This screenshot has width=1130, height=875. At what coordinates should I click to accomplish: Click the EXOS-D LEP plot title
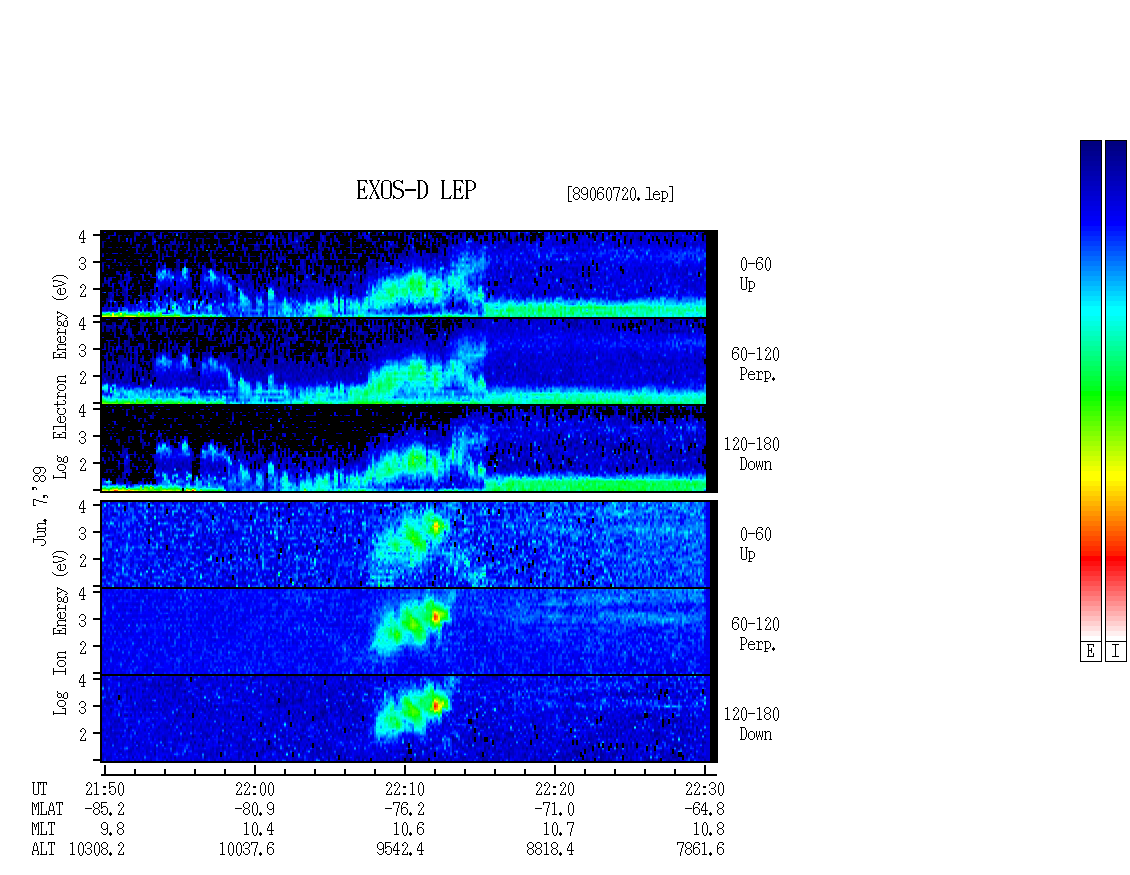point(416,190)
